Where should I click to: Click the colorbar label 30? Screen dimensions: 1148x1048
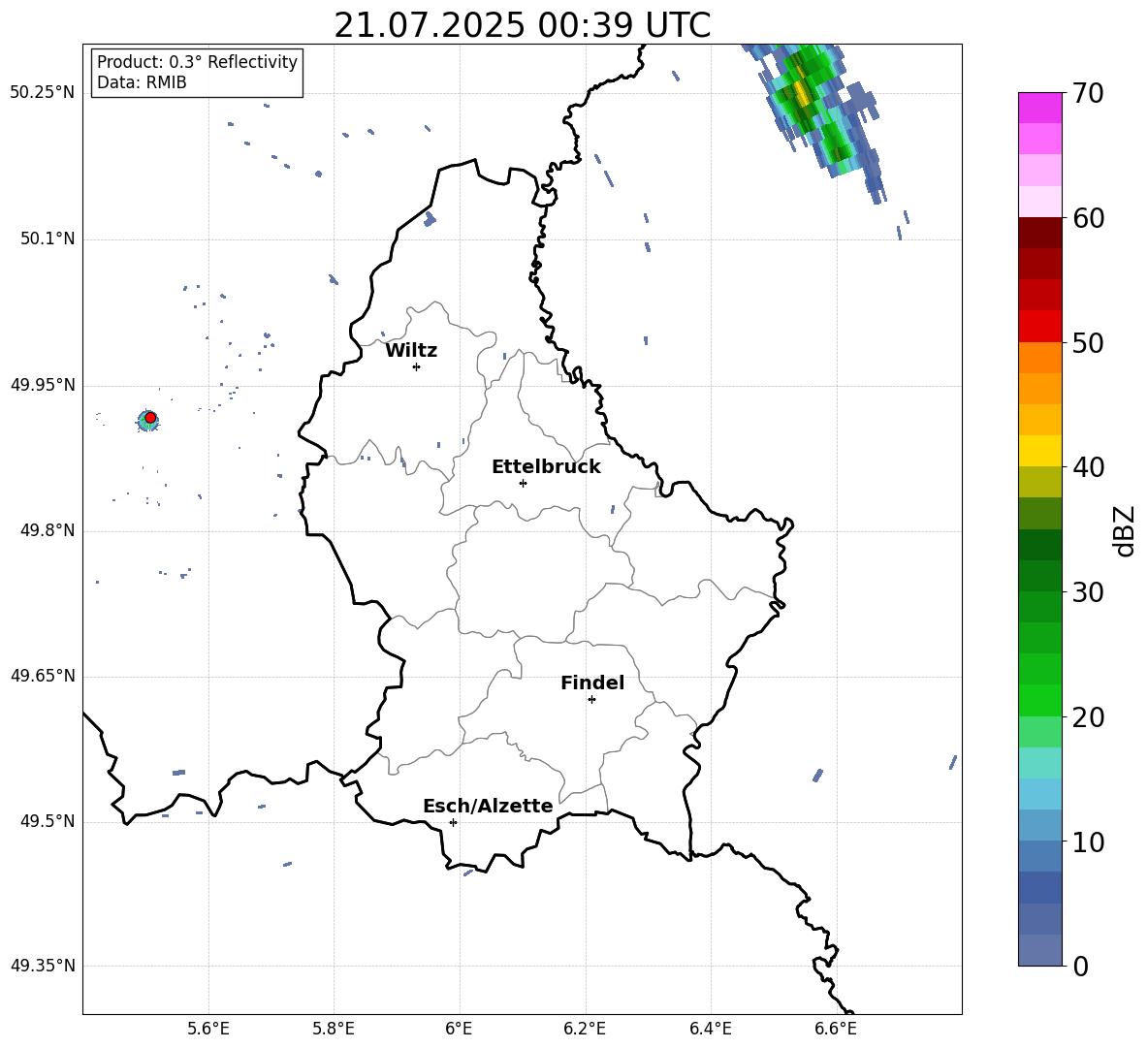(x=1088, y=592)
